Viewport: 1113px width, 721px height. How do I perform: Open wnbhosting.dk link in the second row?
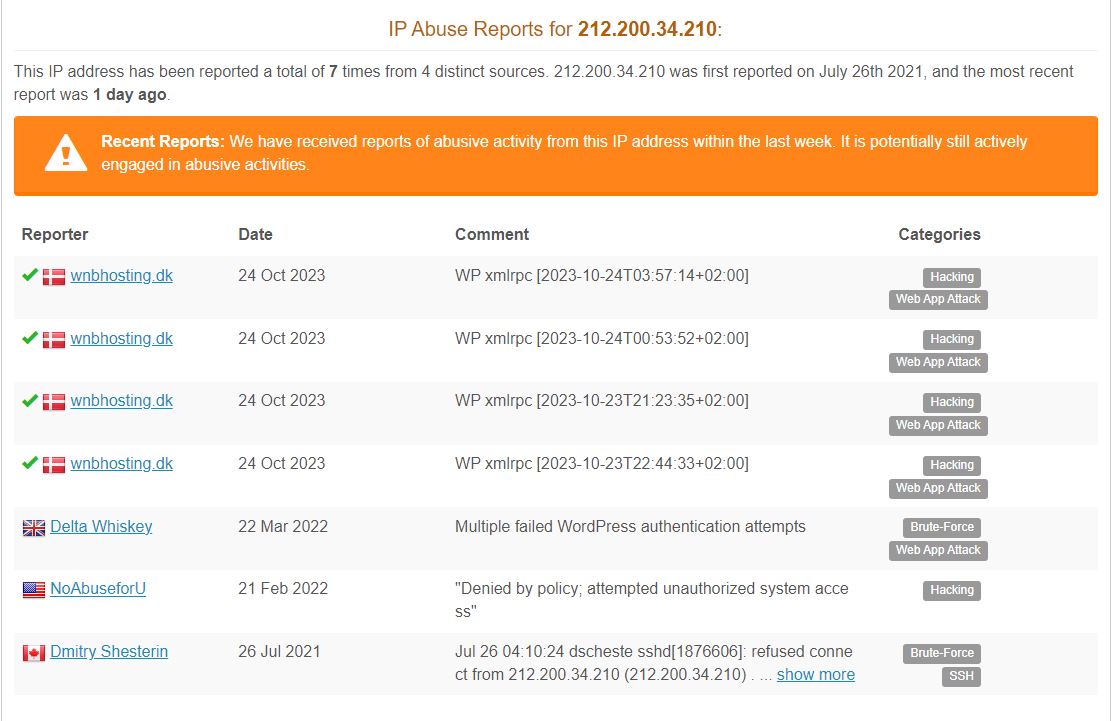click(x=121, y=339)
